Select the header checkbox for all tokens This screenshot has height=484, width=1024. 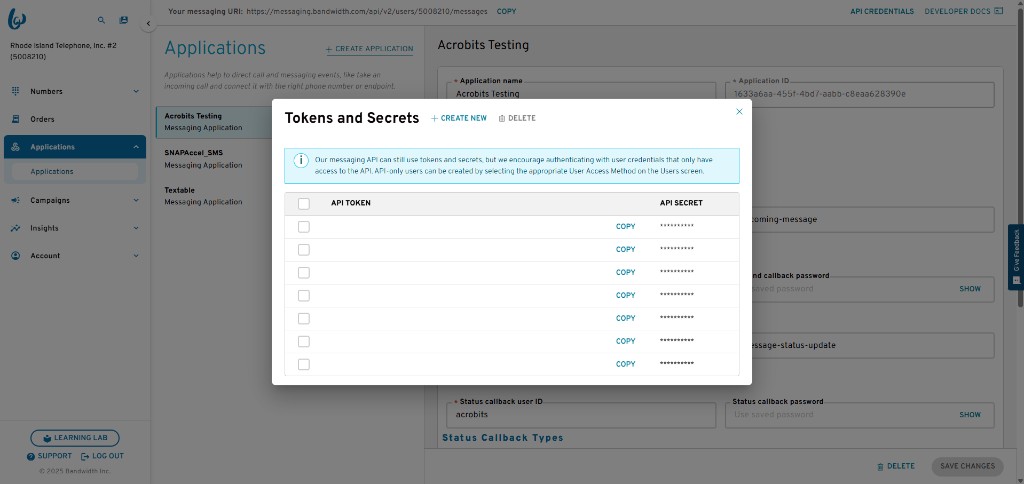(x=304, y=204)
